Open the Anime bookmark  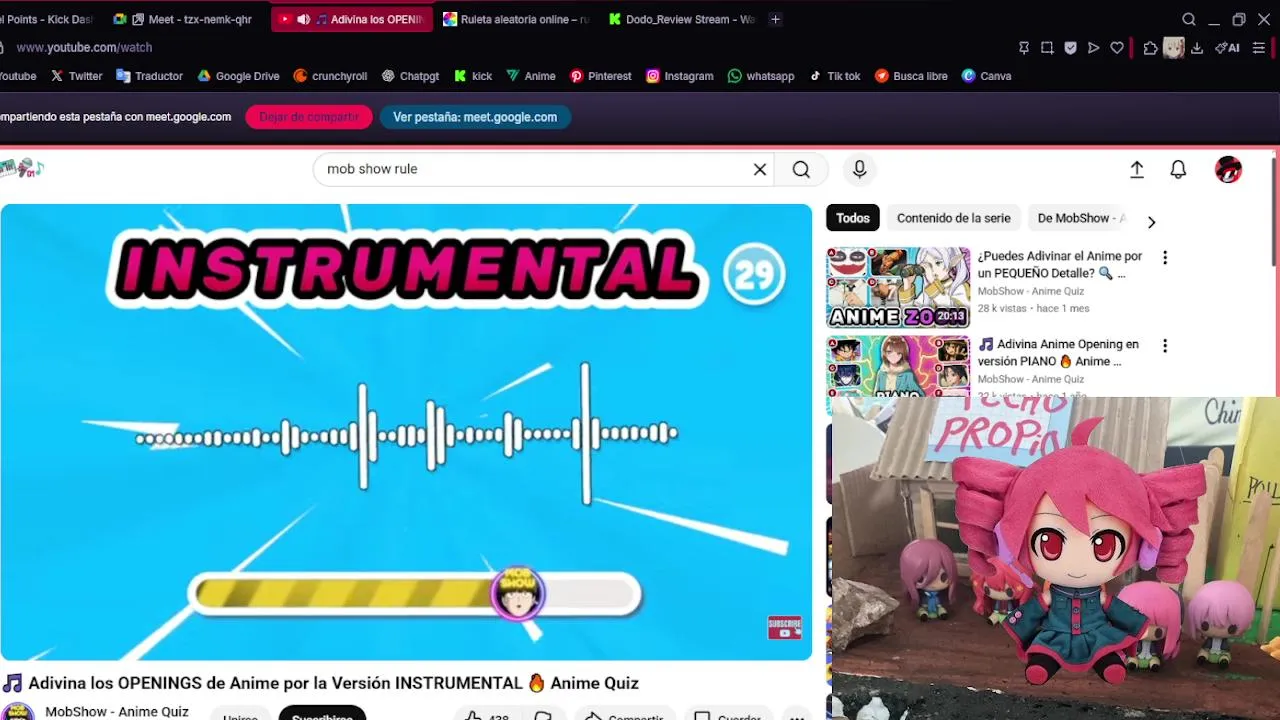click(x=531, y=76)
